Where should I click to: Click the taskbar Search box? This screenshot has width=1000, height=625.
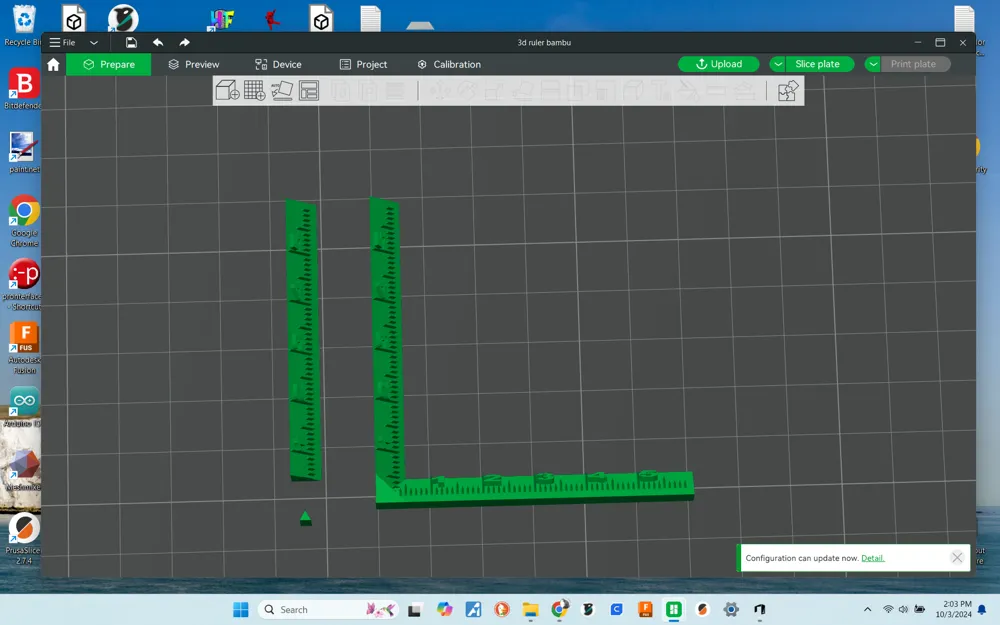(x=328, y=610)
